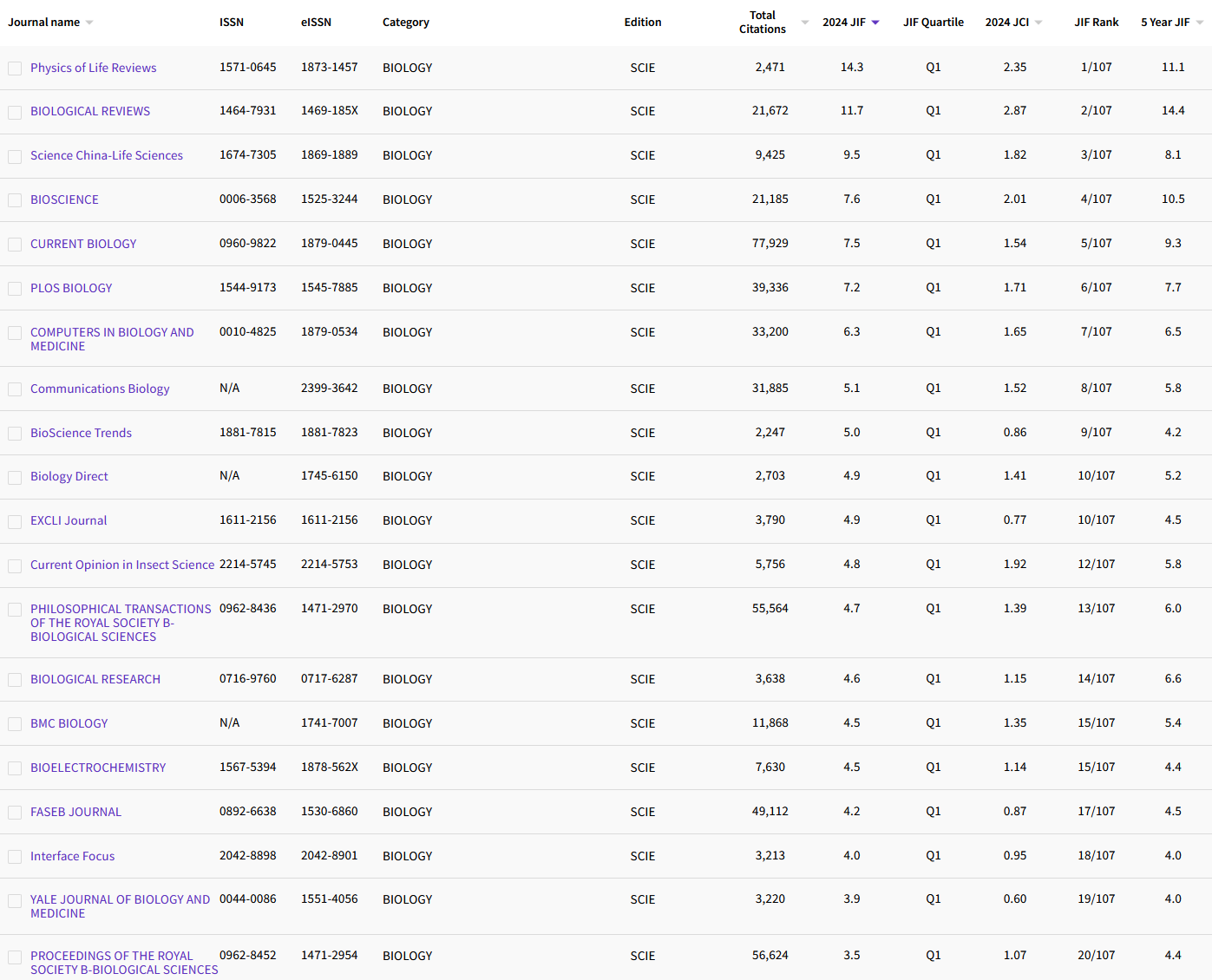Tick the Communications Biology checkbox
1212x980 pixels.
[15, 389]
